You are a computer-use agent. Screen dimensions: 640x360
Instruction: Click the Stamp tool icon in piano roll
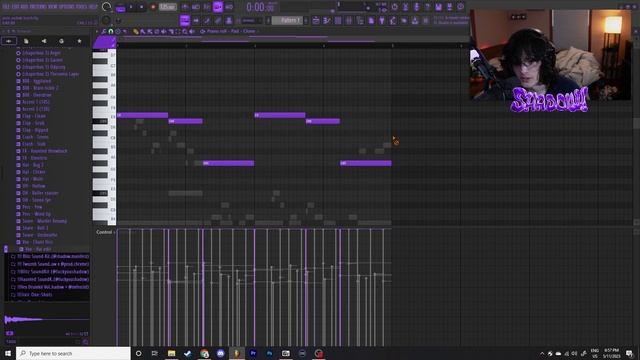pyautogui.click(x=118, y=31)
